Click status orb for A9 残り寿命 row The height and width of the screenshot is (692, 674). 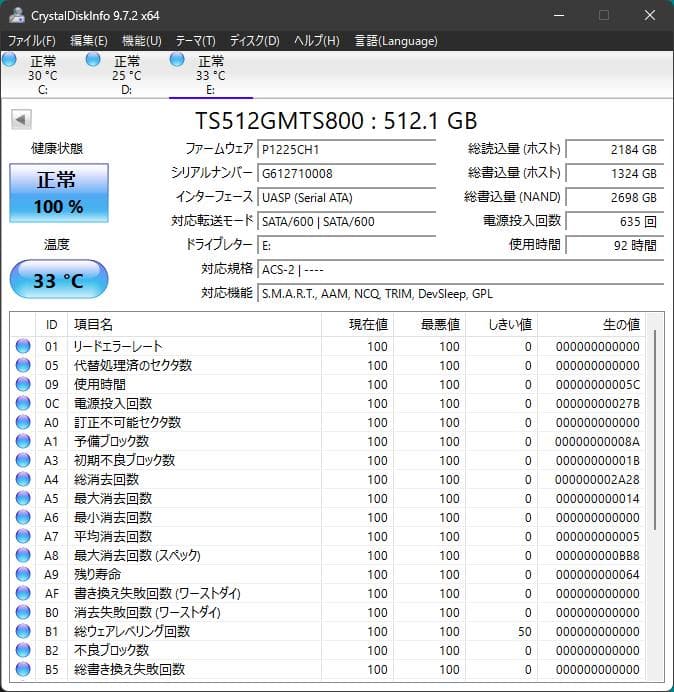23,574
